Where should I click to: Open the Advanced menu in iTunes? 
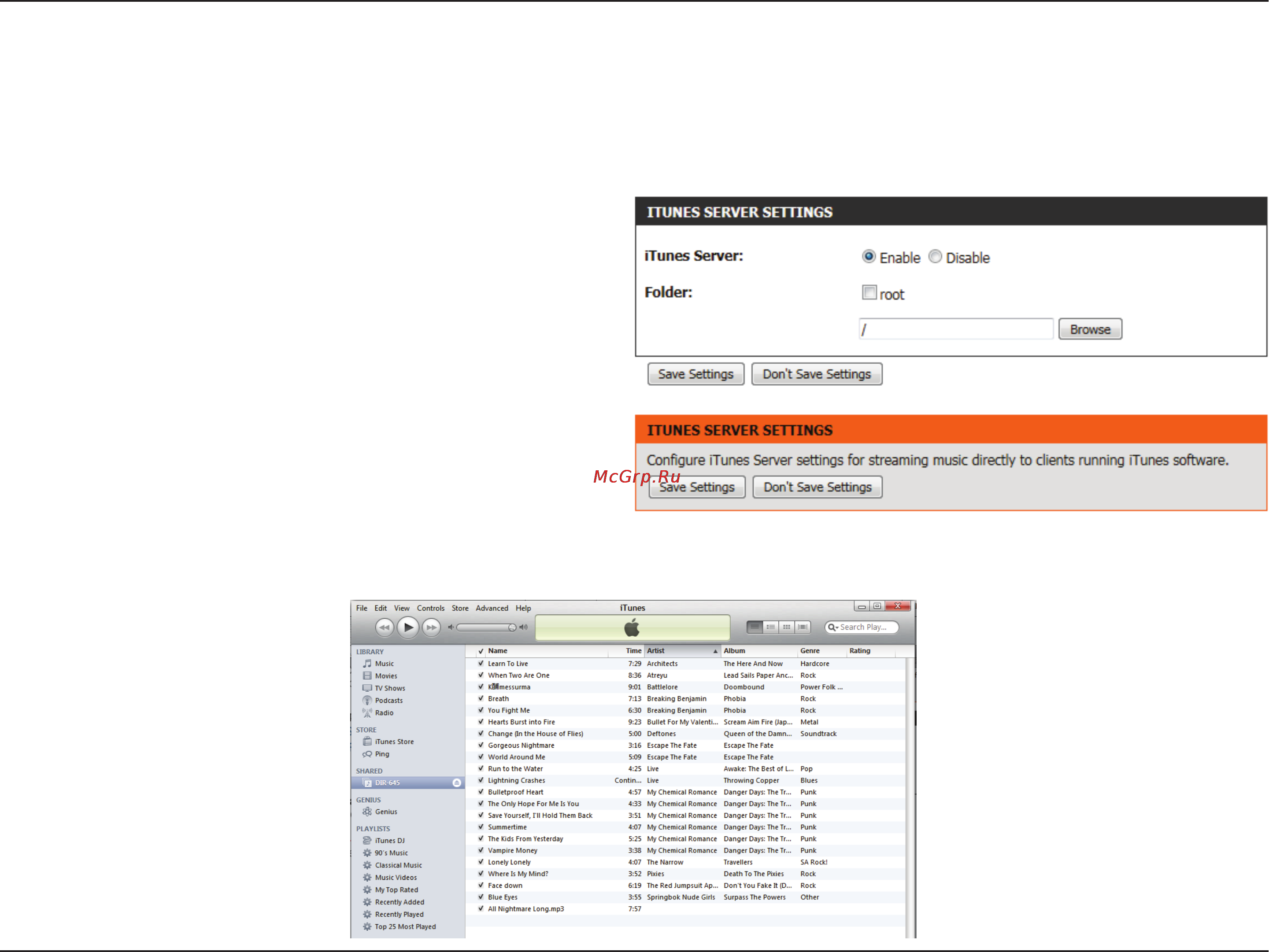(492, 608)
